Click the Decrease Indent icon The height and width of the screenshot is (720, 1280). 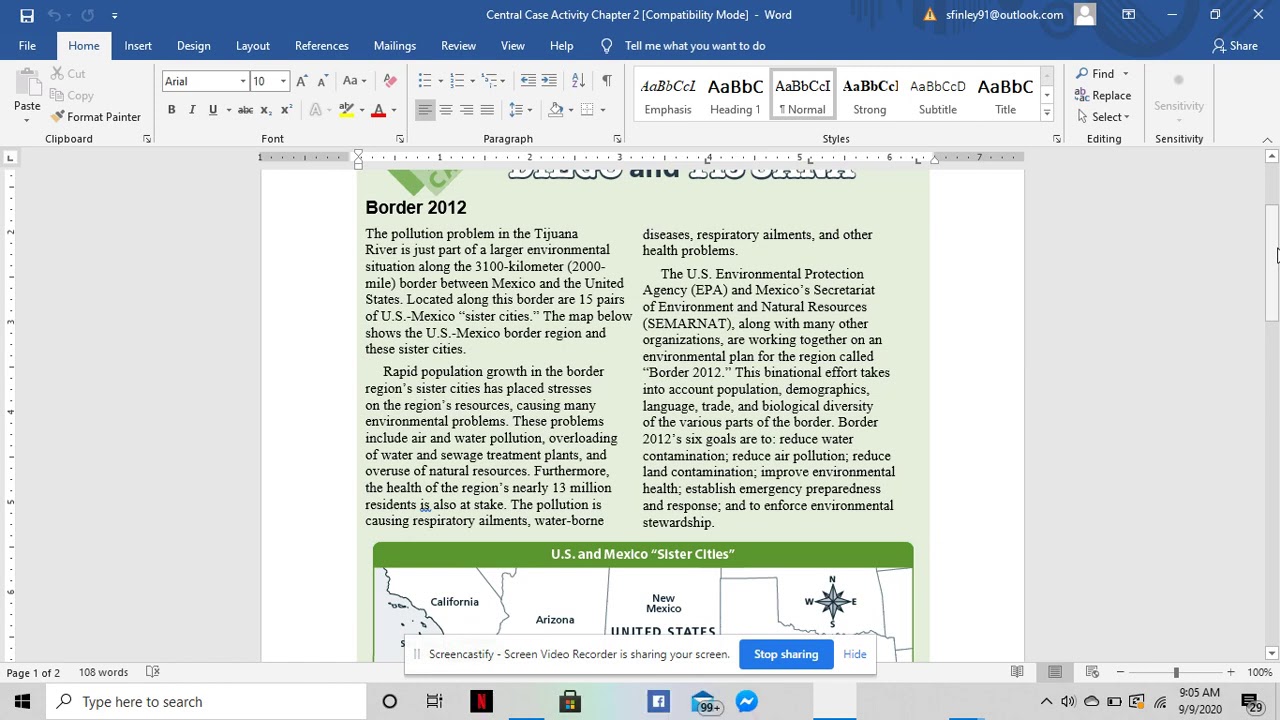pos(528,81)
